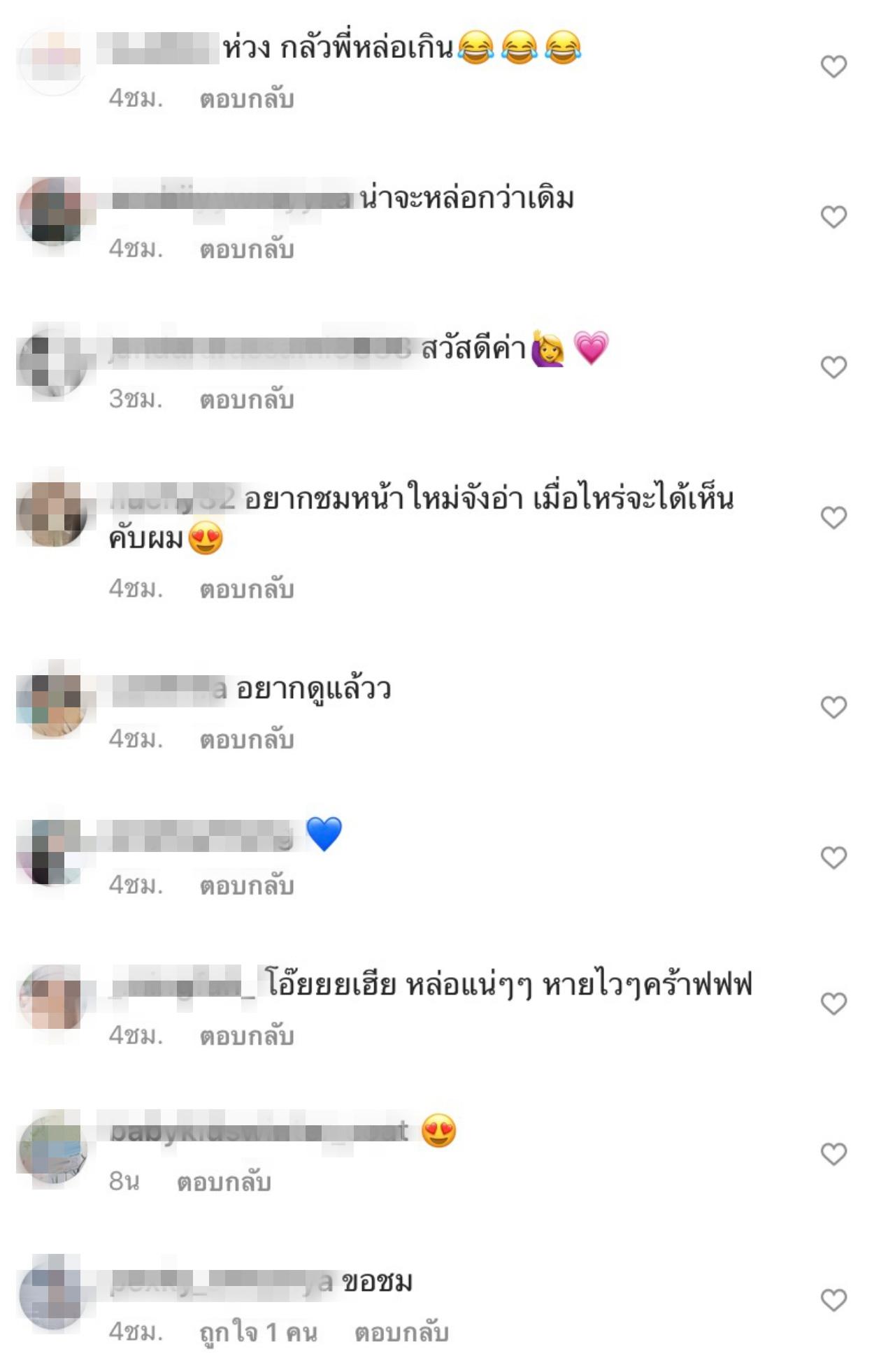
Task: Reply to the comment 'ห่วง กลัวพี่หล่อเกิน'
Action: click(247, 99)
